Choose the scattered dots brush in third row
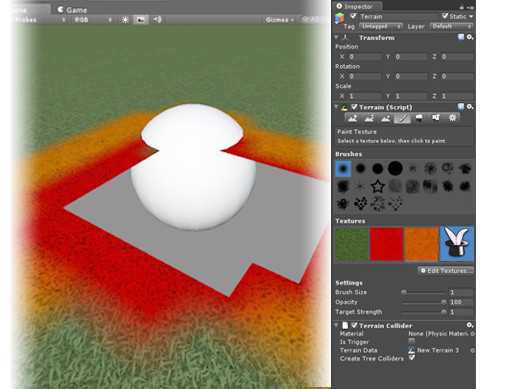 pyautogui.click(x=395, y=203)
